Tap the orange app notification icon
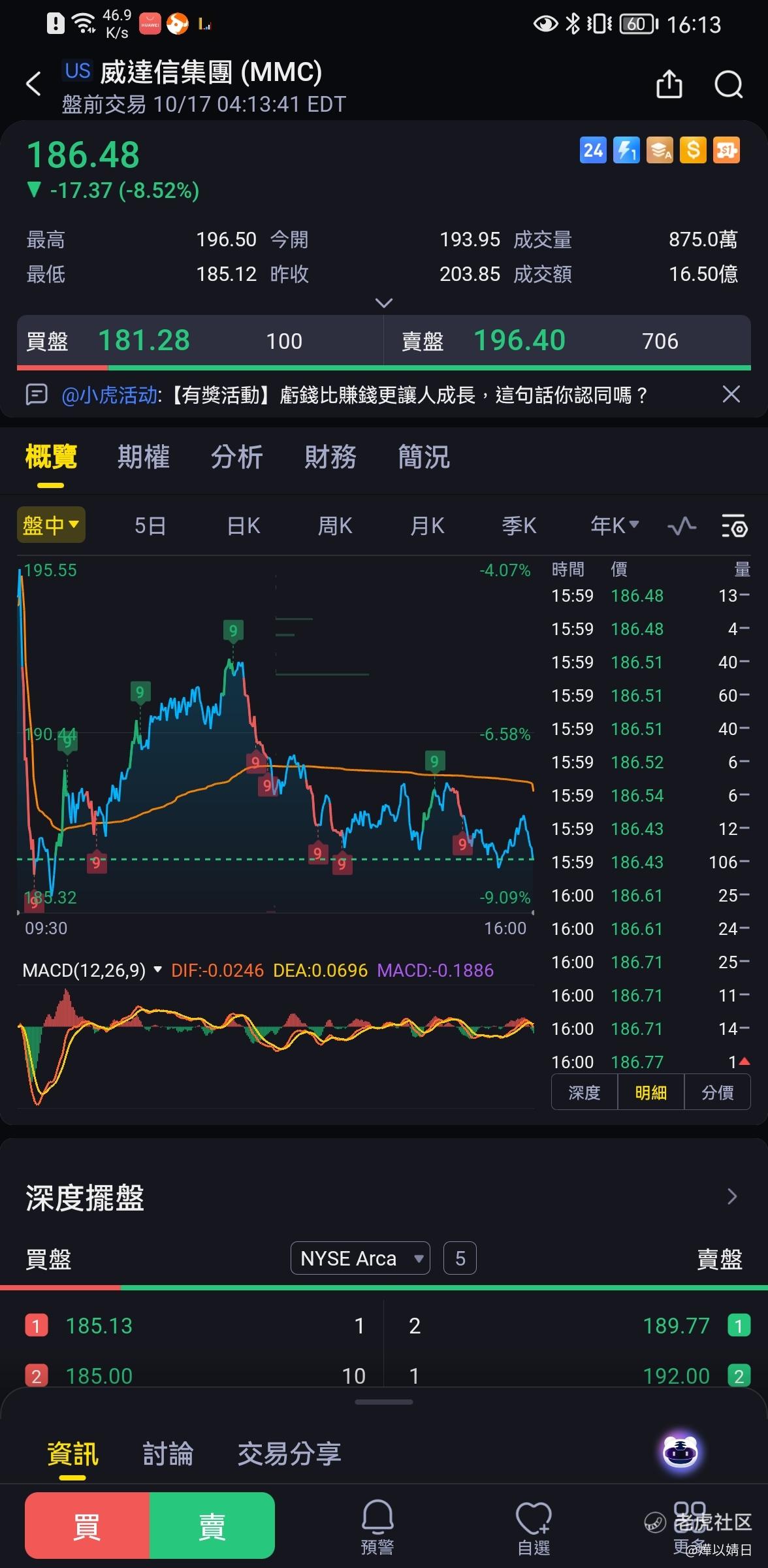 pos(177,25)
